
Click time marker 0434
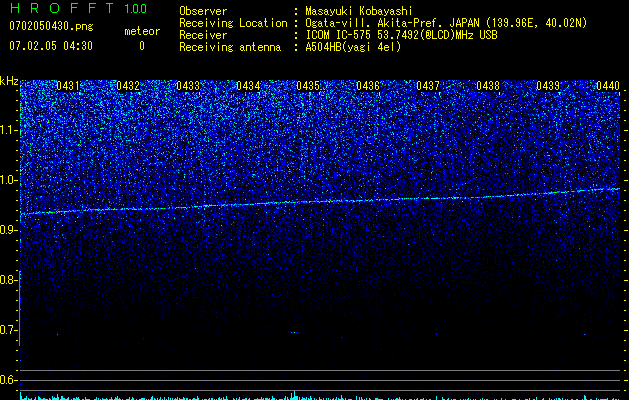(248, 86)
